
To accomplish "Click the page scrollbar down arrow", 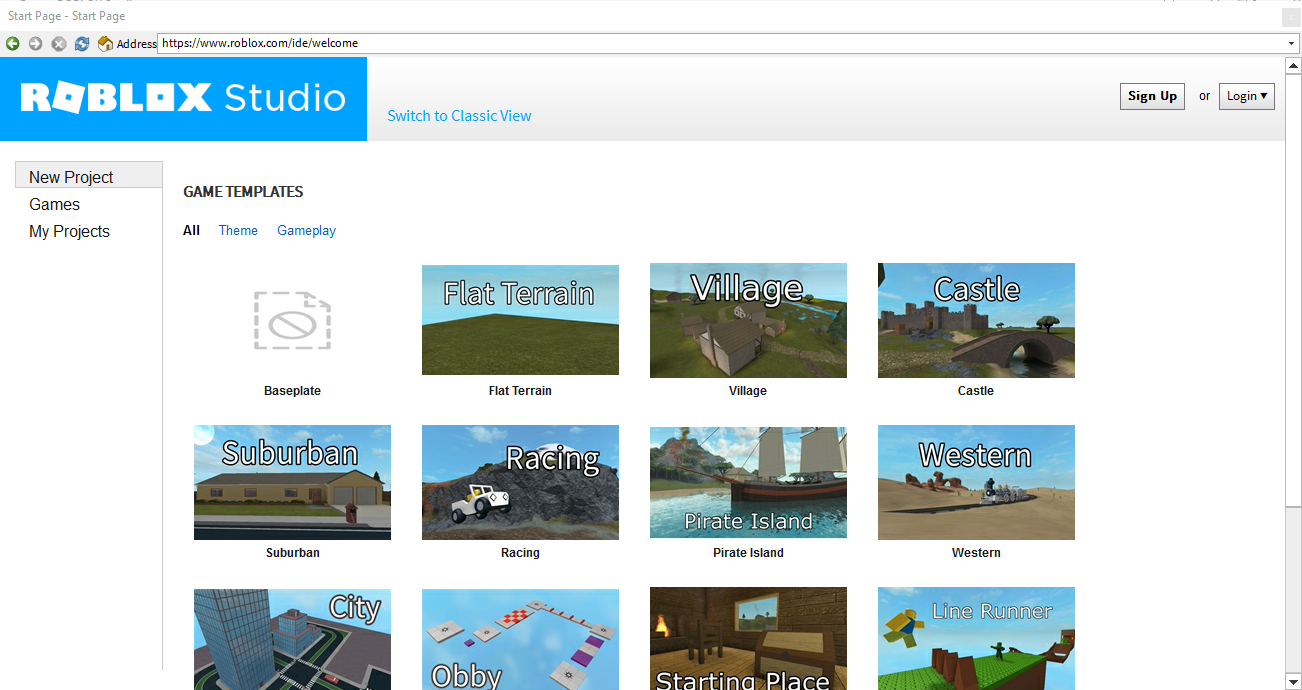I will click(x=1292, y=680).
